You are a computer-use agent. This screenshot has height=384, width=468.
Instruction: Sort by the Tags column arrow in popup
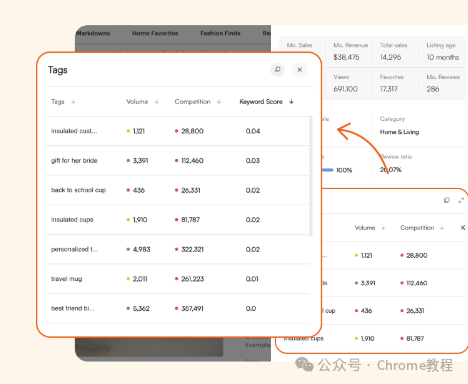coord(73,102)
